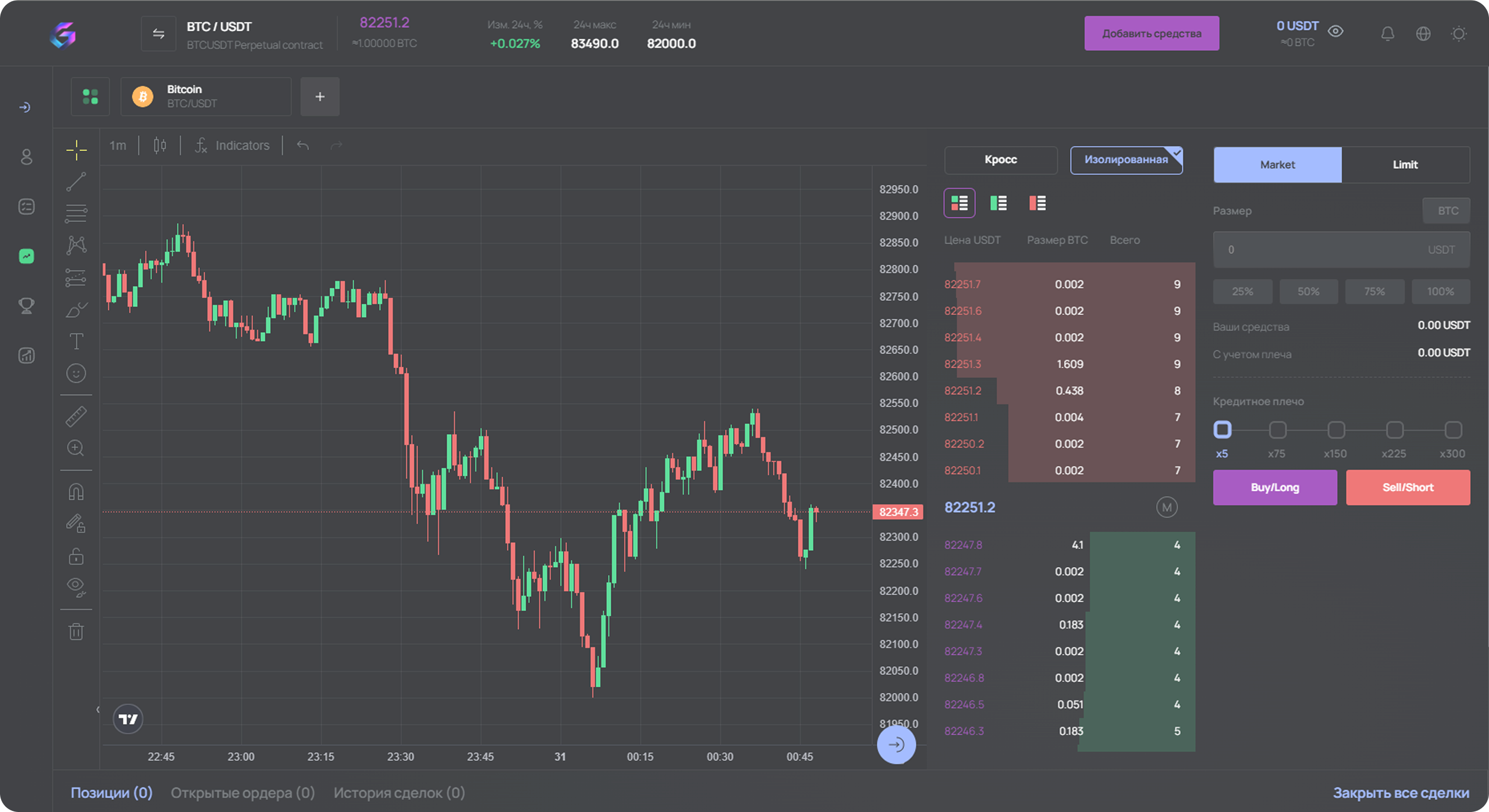This screenshot has width=1489, height=812.
Task: Switch to the Limit order tab
Action: pos(1405,164)
